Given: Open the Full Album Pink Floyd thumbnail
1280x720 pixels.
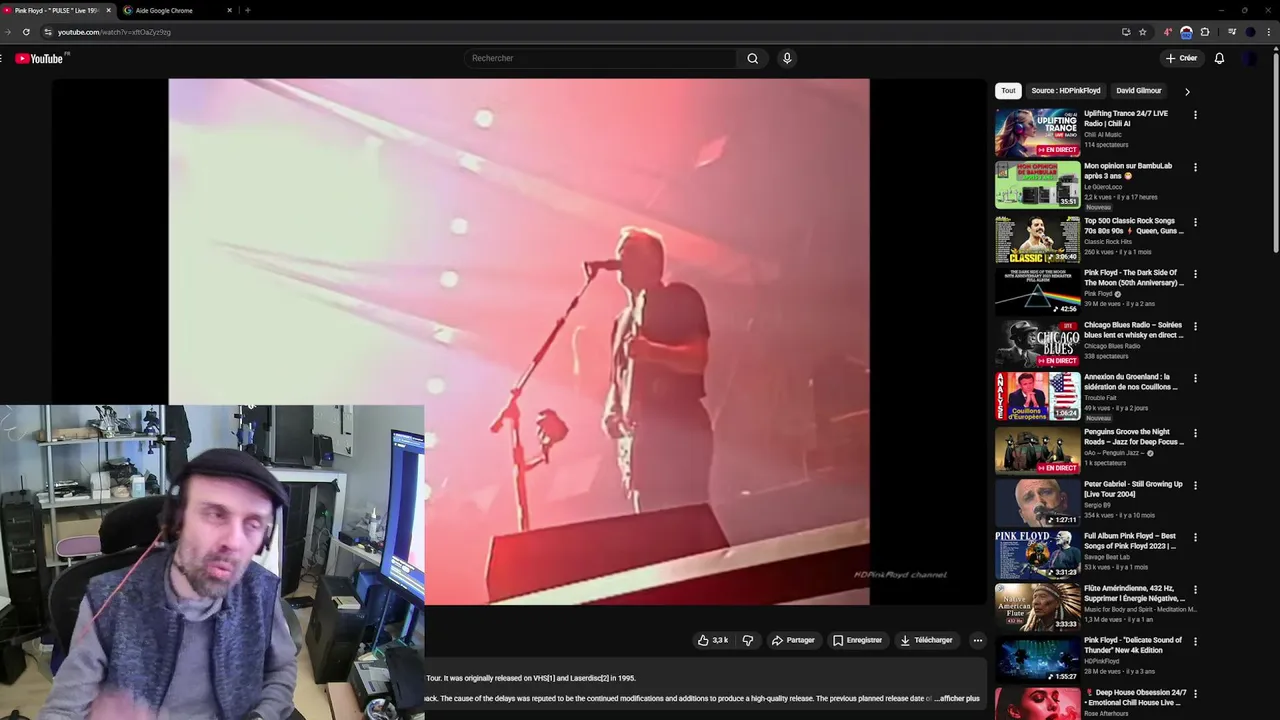Looking at the screenshot, I should tap(1037, 555).
